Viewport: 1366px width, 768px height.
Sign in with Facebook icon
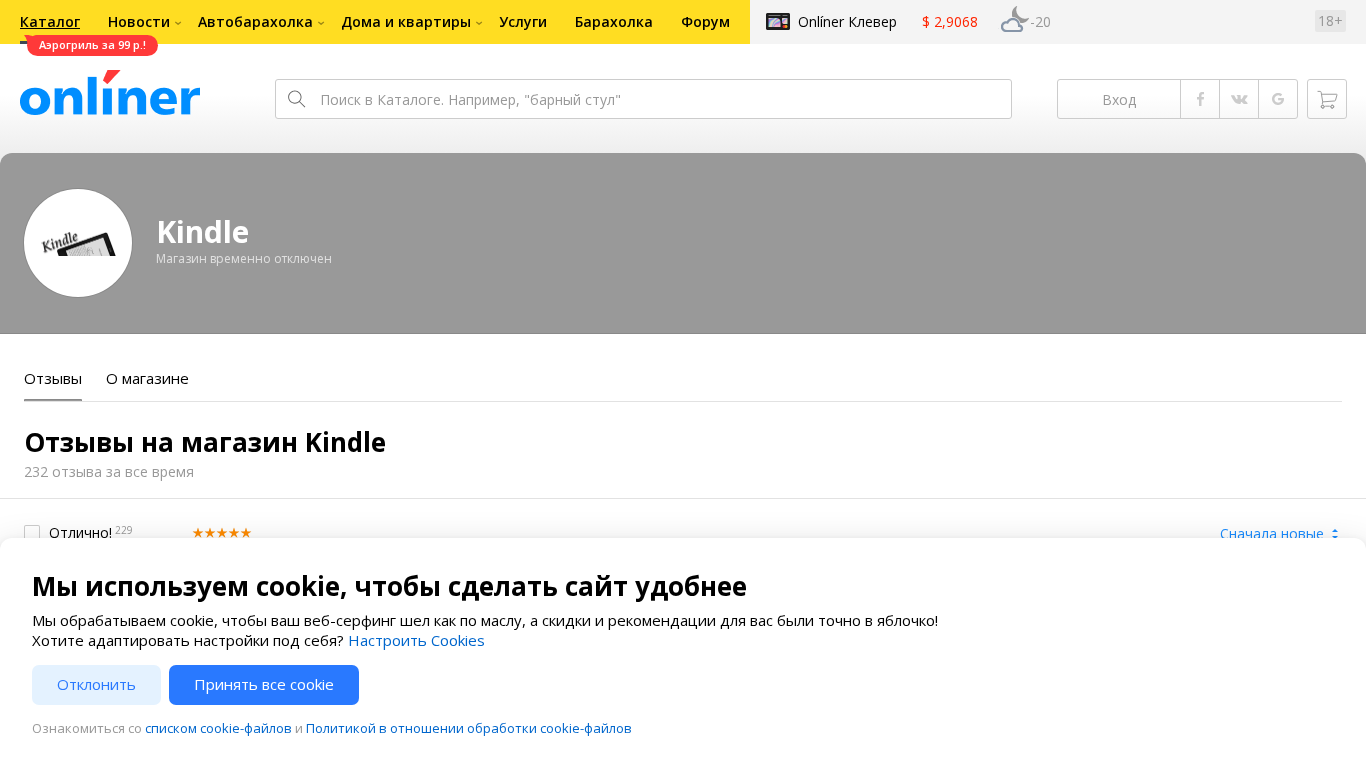click(1200, 99)
